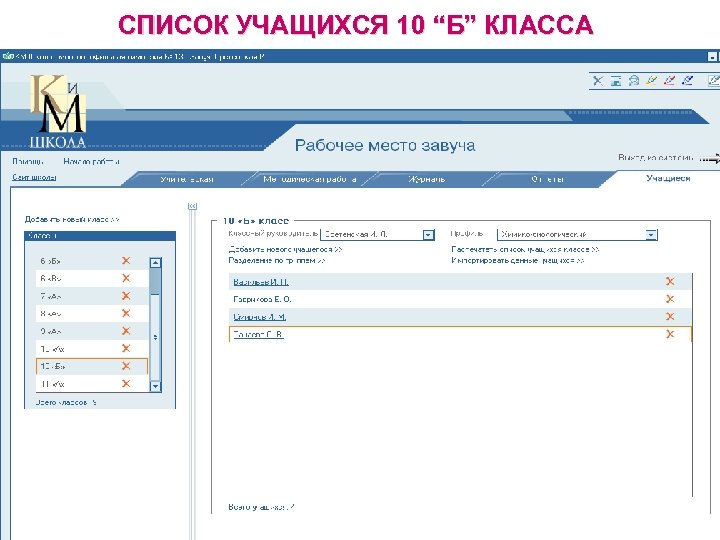The image size is (720, 540).
Task: Click Выход из системы text
Action: pyautogui.click(x=655, y=158)
